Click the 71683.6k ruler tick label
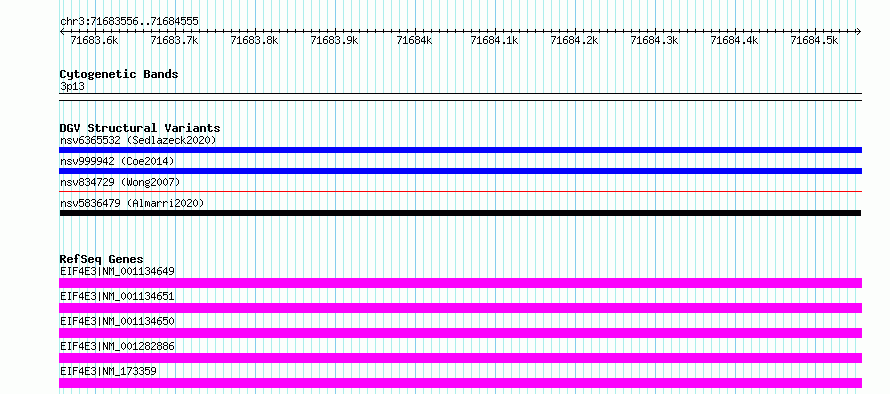 [94, 40]
